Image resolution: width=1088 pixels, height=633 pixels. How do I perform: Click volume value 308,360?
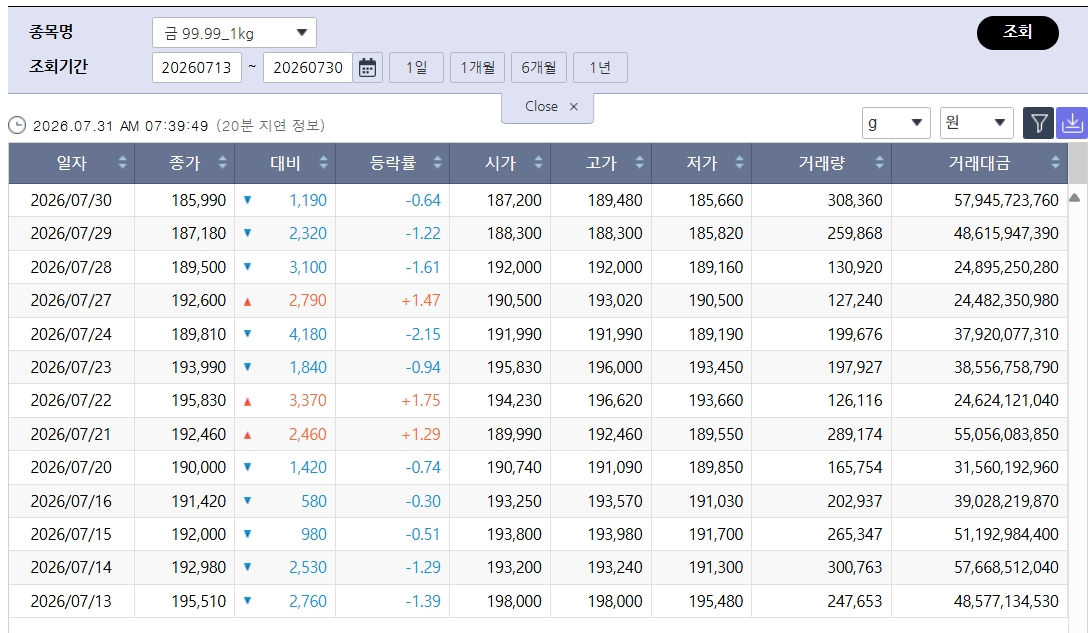point(855,200)
